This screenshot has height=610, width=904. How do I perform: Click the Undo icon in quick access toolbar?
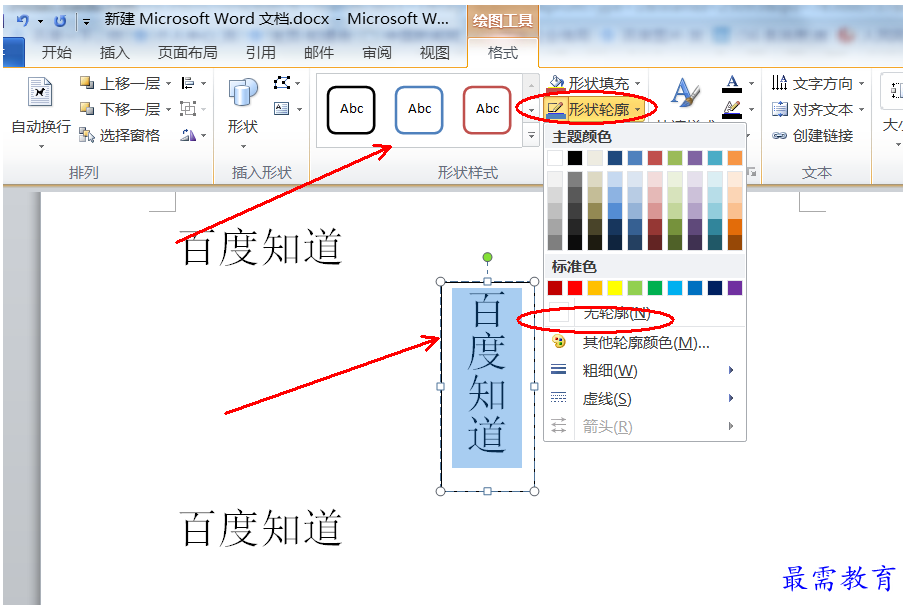(x=22, y=21)
